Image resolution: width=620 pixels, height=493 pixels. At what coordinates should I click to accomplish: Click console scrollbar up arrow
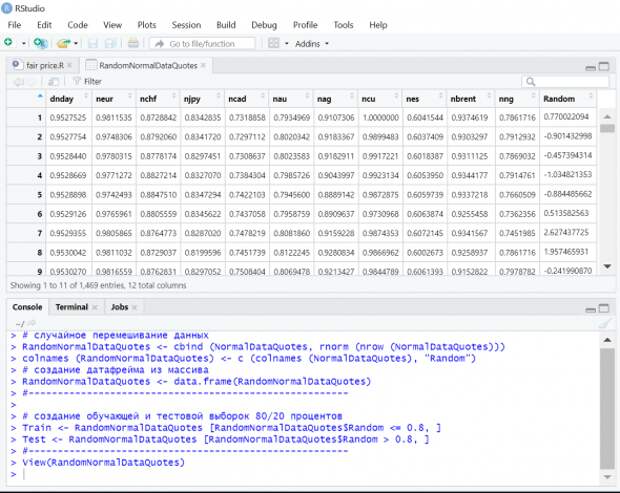tap(607, 340)
